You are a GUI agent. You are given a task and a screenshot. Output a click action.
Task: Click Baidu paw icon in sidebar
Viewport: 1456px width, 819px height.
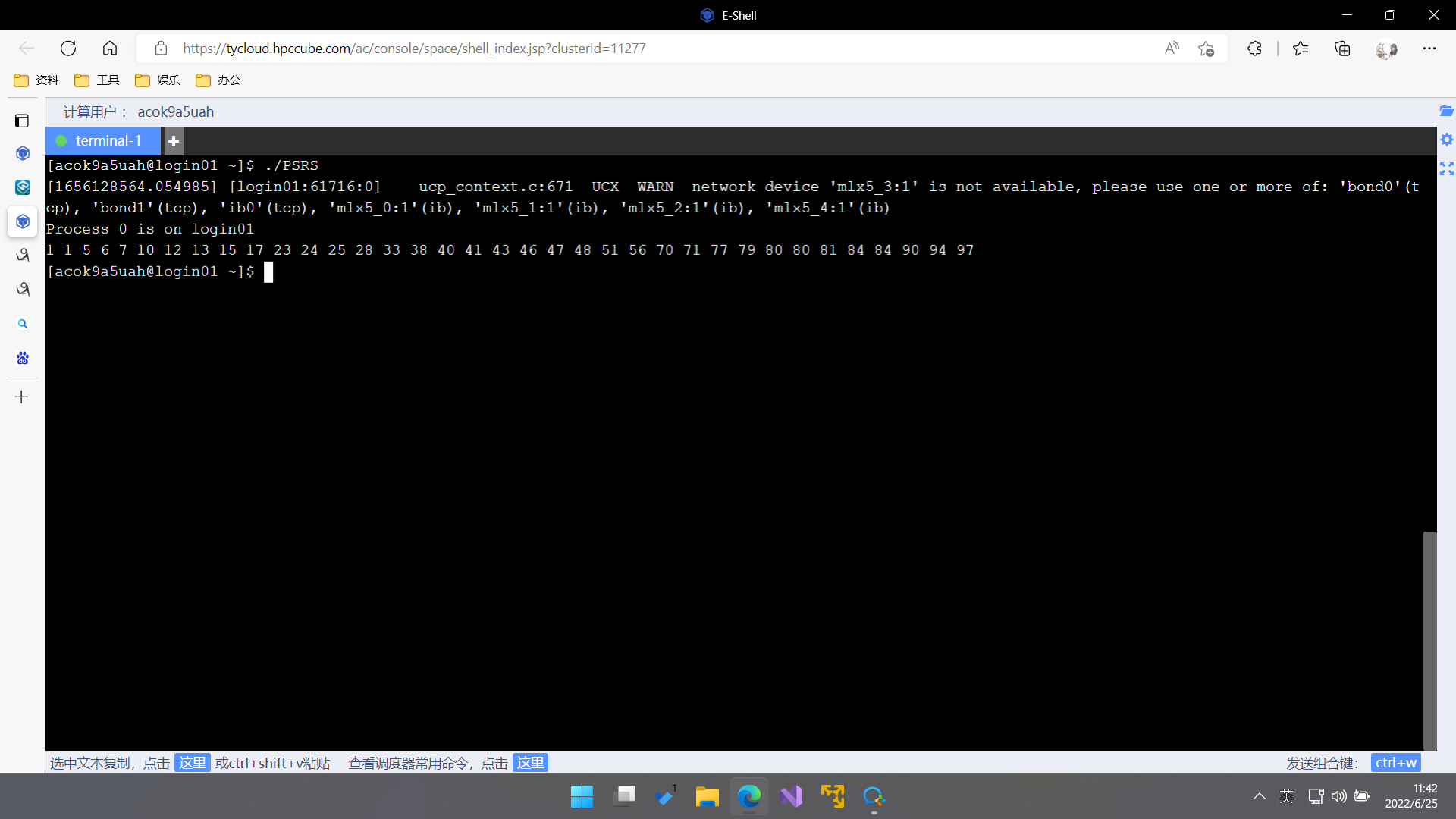(x=23, y=358)
